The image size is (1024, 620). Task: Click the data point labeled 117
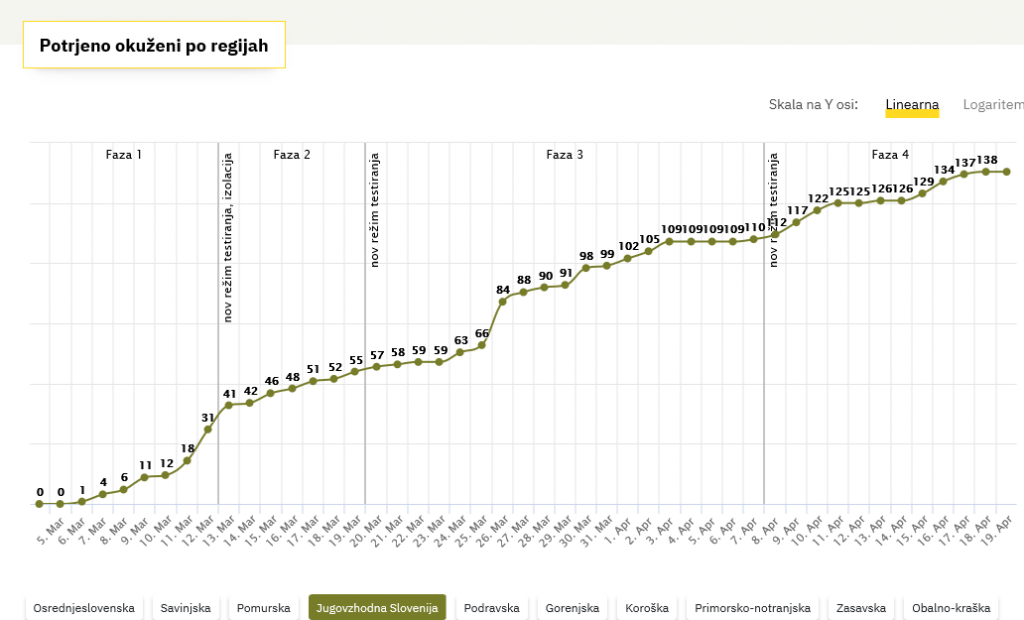click(x=796, y=222)
